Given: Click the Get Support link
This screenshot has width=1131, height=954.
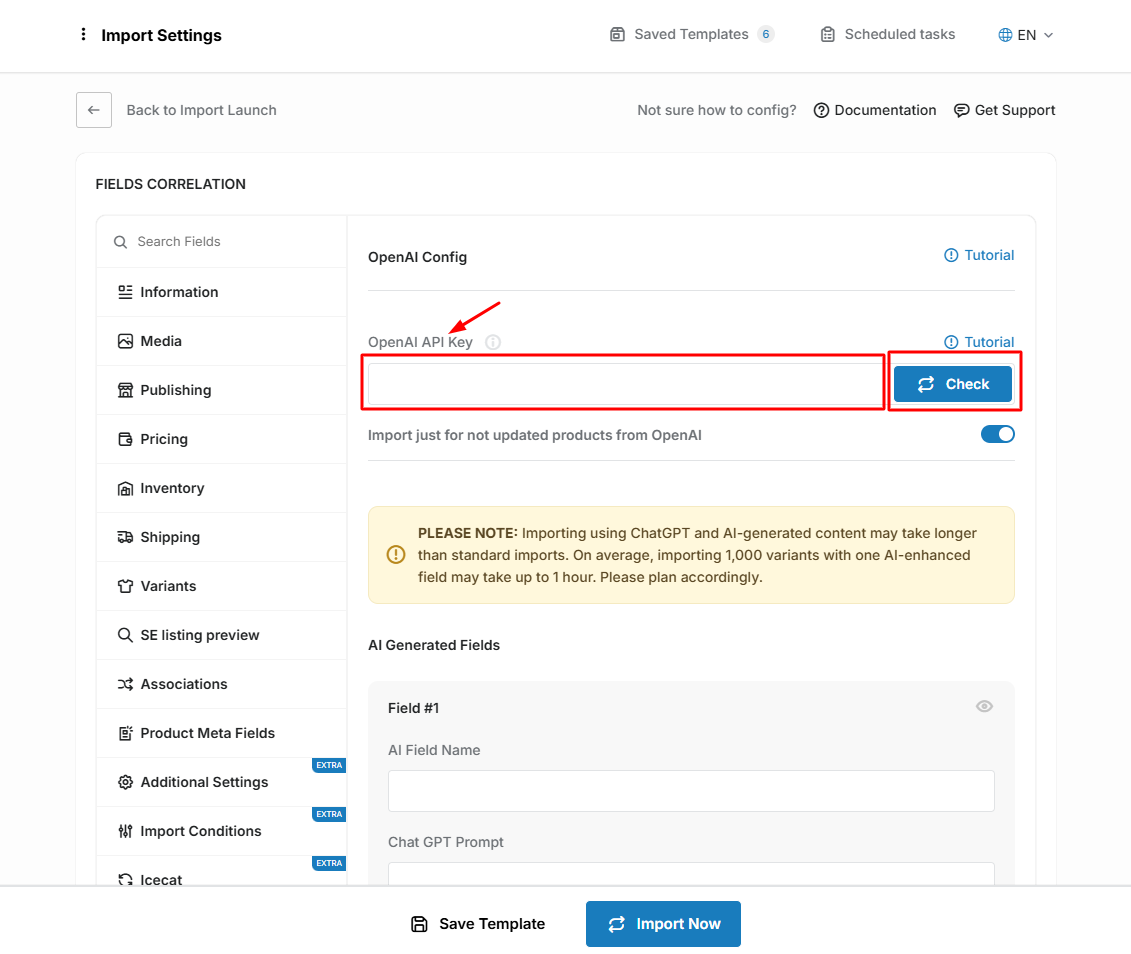Looking at the screenshot, I should [1005, 110].
